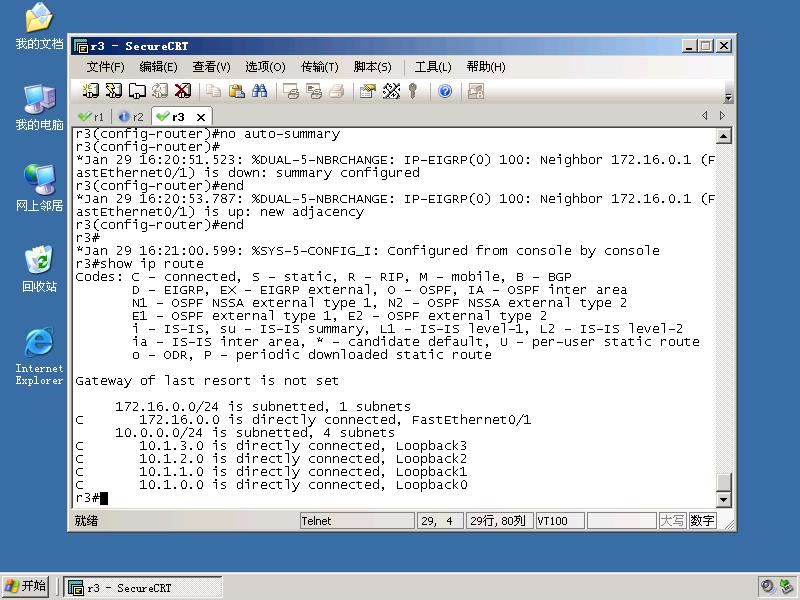Switch to the r2 session tab

point(131,117)
